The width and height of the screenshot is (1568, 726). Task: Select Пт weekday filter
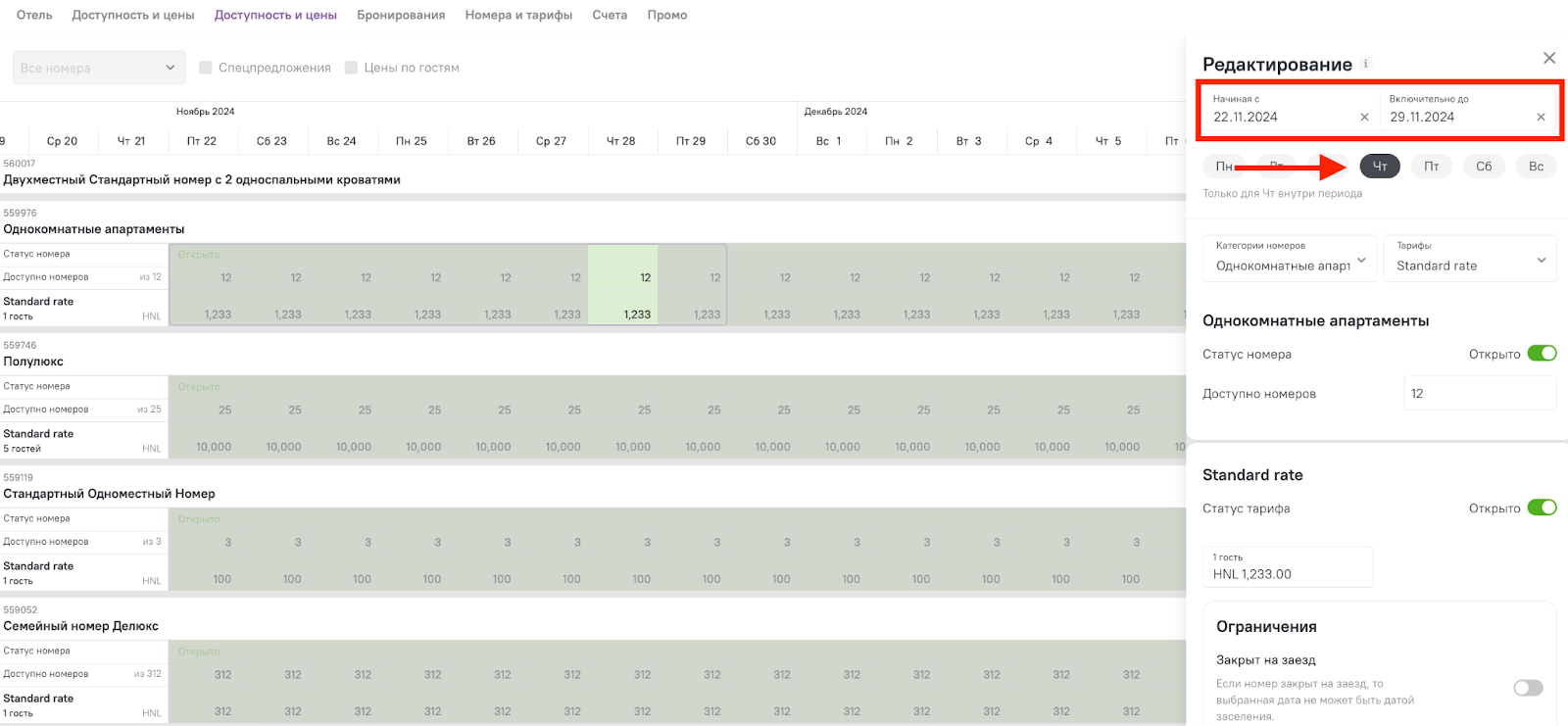(1432, 167)
